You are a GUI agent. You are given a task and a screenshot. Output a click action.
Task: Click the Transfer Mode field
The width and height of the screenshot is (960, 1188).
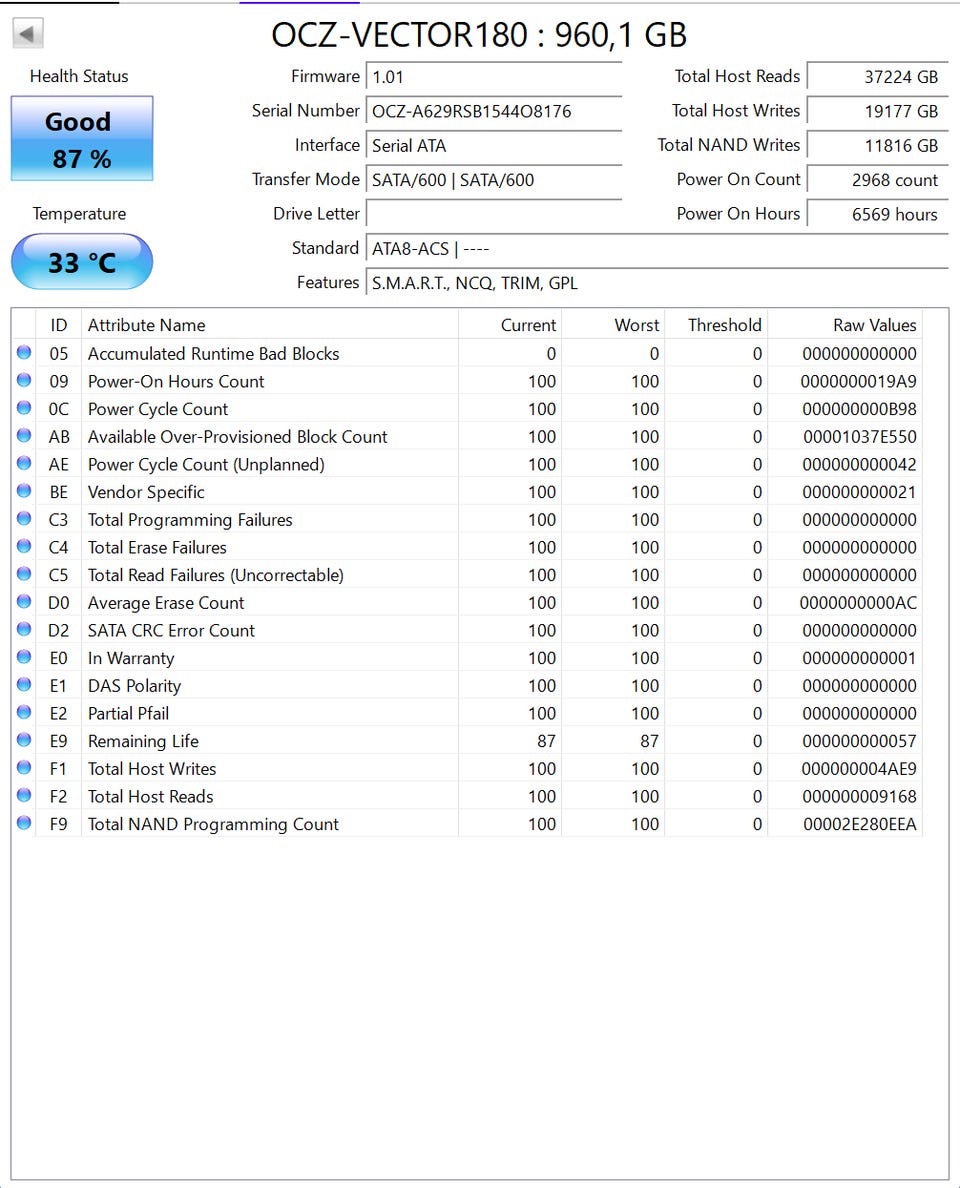pyautogui.click(x=494, y=180)
